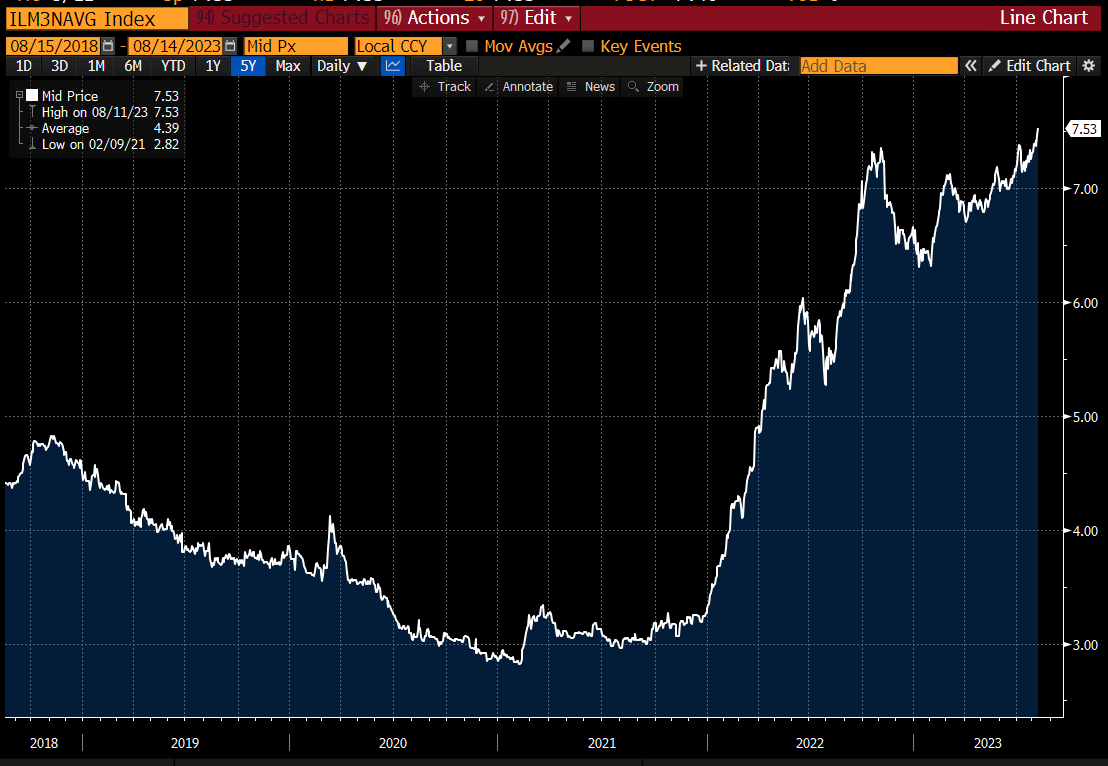Screen dimensions: 1108x766
Task: Collapse the legend box toggle icon
Action: coord(19,95)
